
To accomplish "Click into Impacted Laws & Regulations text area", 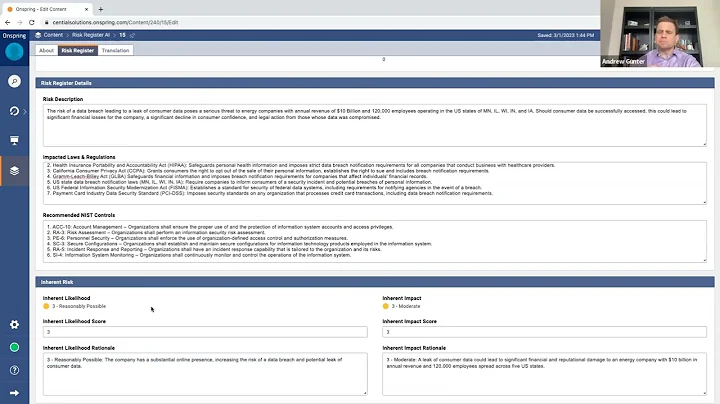I will (375, 183).
